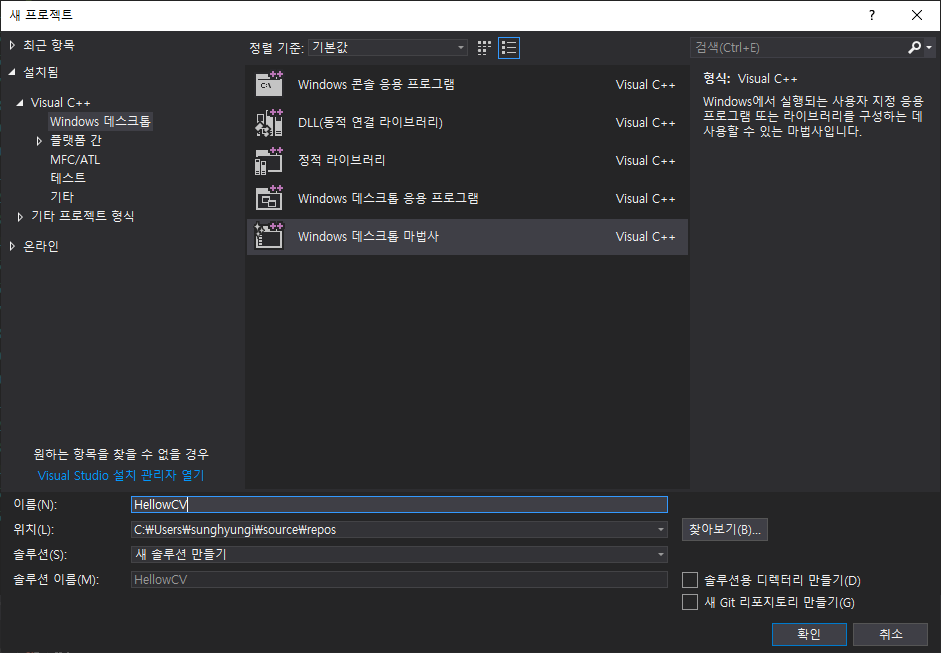The height and width of the screenshot is (653, 941).
Task: Click 'Visual C++' label in 정적 라이브러리 row
Action: 645,160
